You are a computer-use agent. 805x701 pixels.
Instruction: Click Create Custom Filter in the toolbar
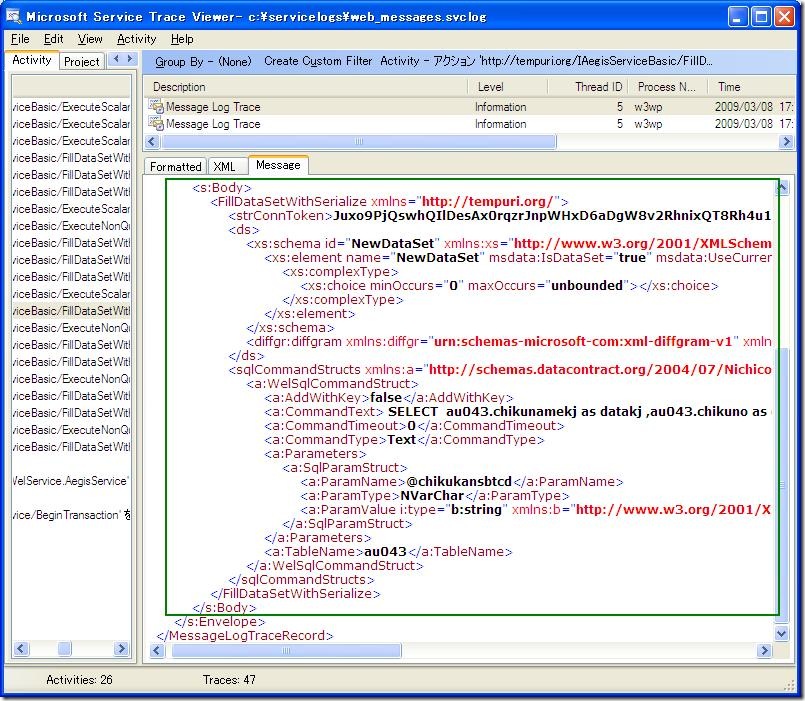point(318,61)
